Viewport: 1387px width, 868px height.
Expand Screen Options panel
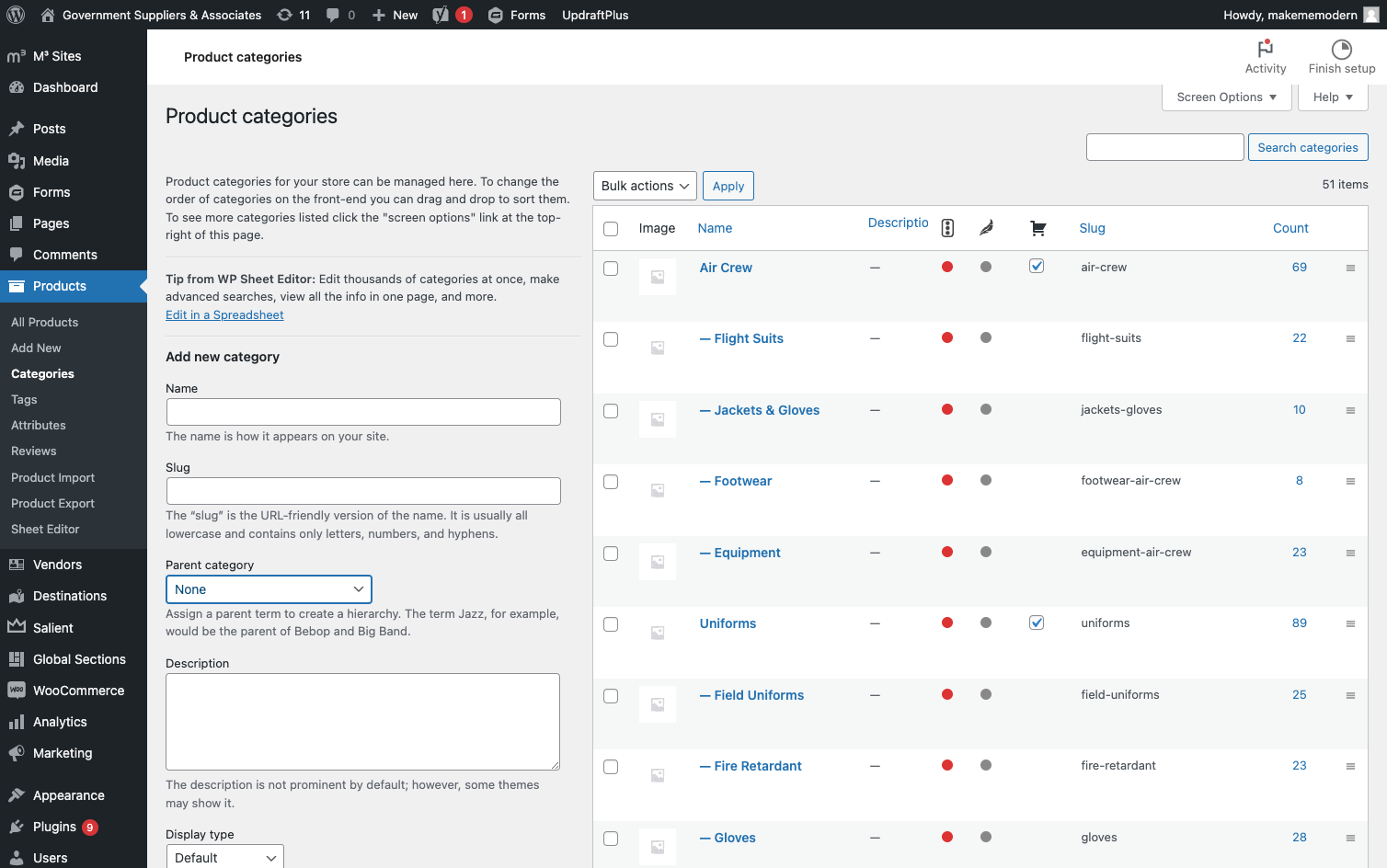tap(1227, 97)
